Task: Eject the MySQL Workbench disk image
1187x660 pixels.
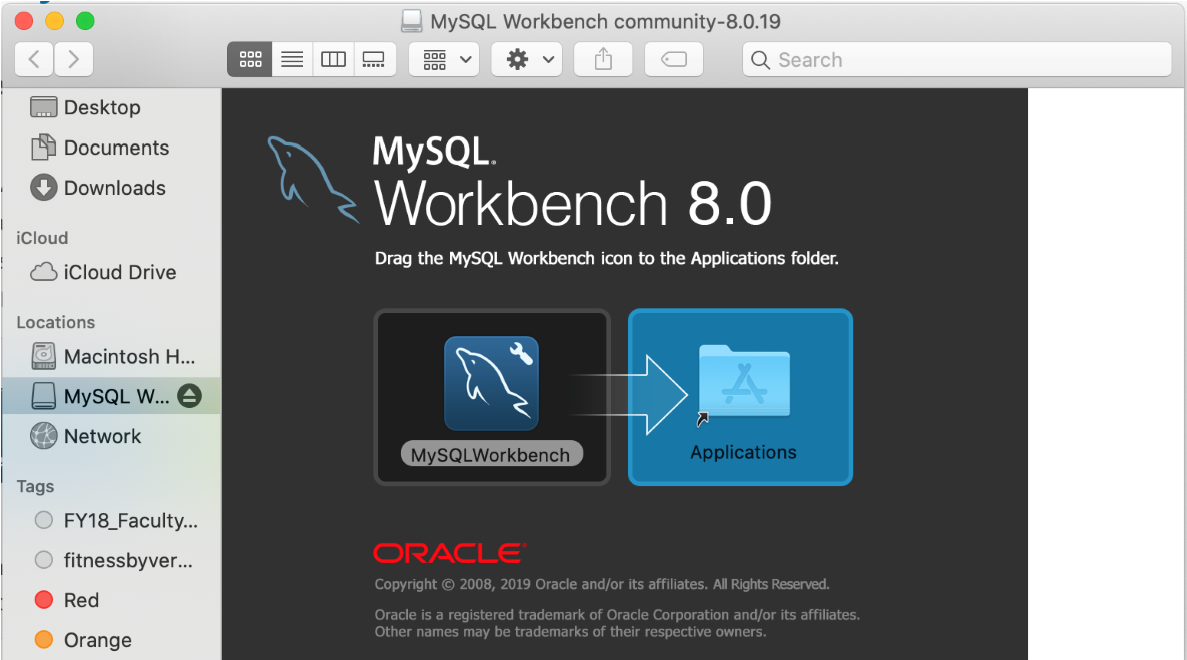Action: 189,395
